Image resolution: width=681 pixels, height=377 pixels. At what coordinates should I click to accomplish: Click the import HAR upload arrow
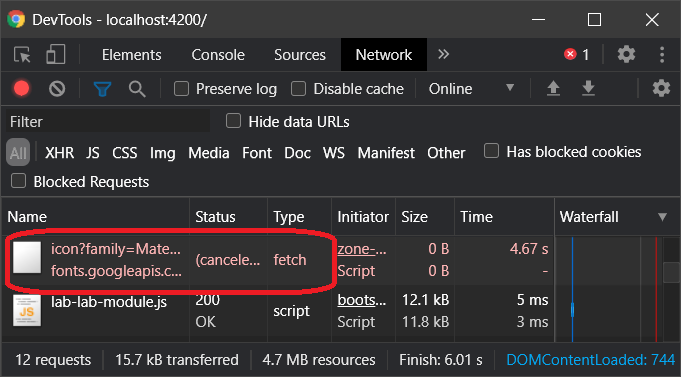[x=553, y=89]
